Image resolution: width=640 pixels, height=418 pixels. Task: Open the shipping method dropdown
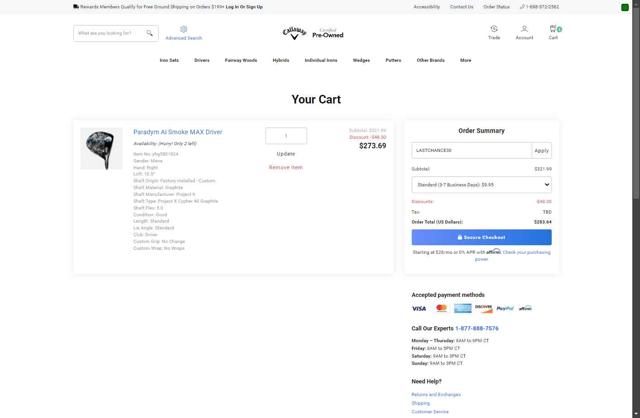click(481, 185)
